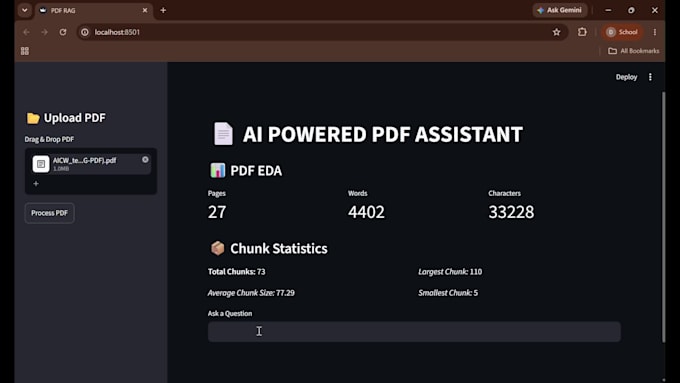Click the page vertical scrollbar
The height and width of the screenshot is (383, 680).
(663, 217)
